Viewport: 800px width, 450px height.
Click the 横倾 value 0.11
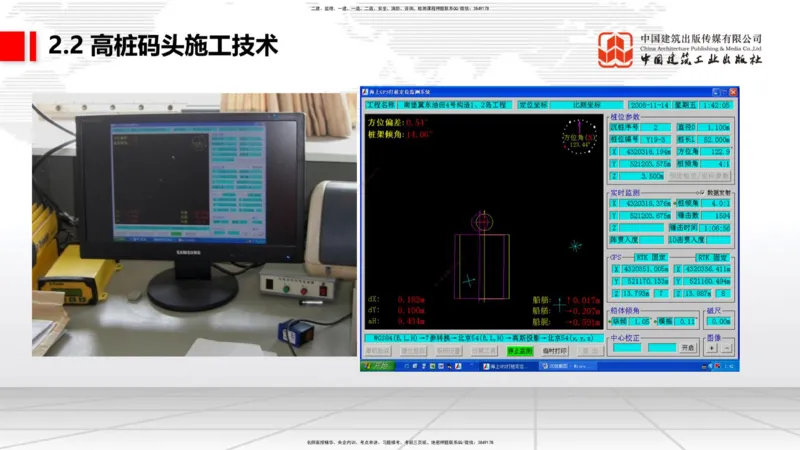pos(686,321)
